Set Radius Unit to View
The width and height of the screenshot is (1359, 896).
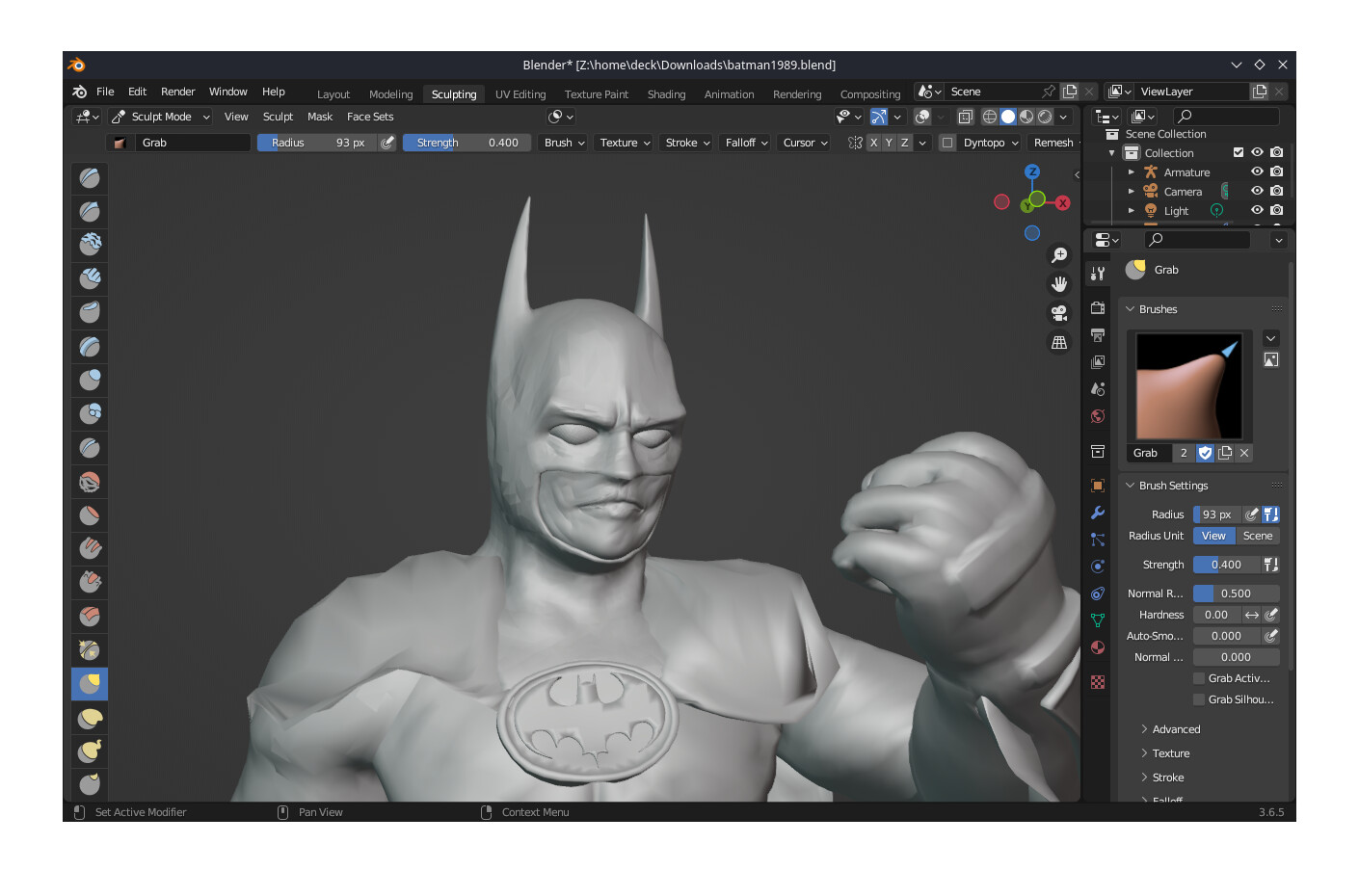click(x=1214, y=536)
